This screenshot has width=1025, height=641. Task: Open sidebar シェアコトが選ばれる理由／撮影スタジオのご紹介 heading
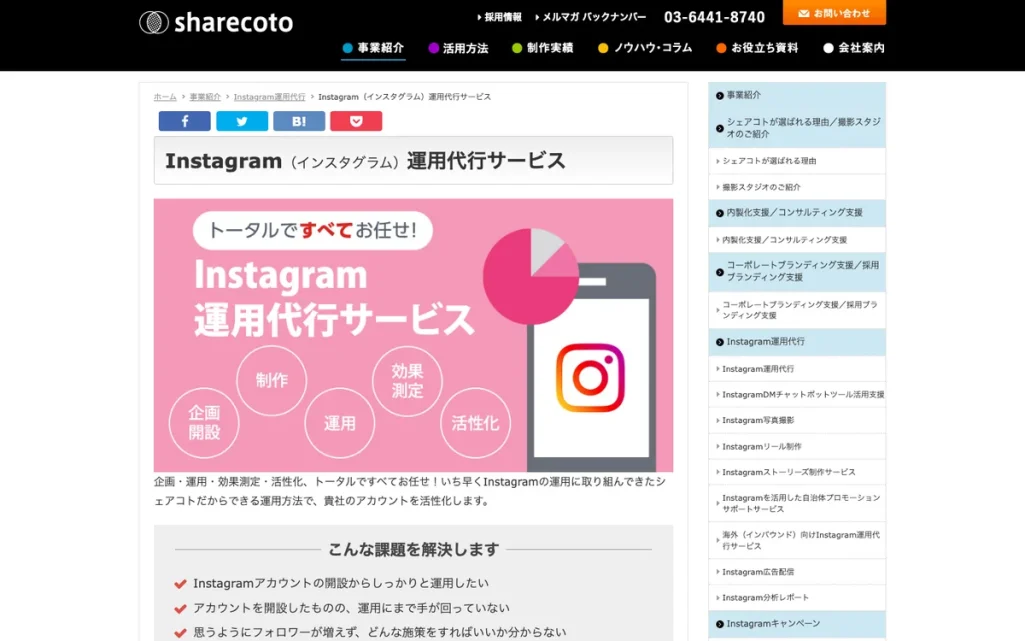[797, 128]
